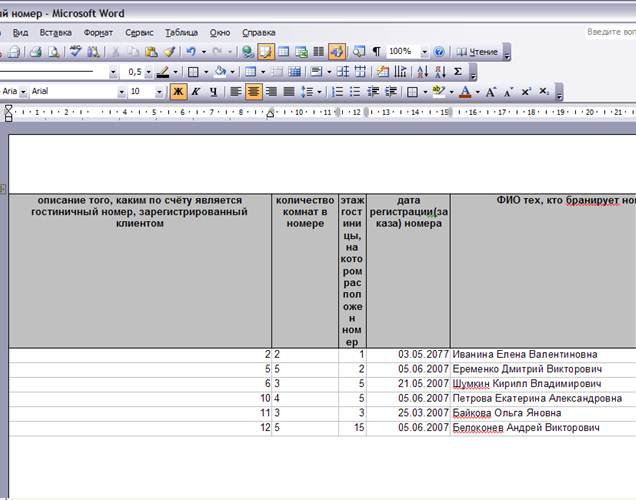636x500 pixels.
Task: Increase paragraph indent
Action: [391, 92]
